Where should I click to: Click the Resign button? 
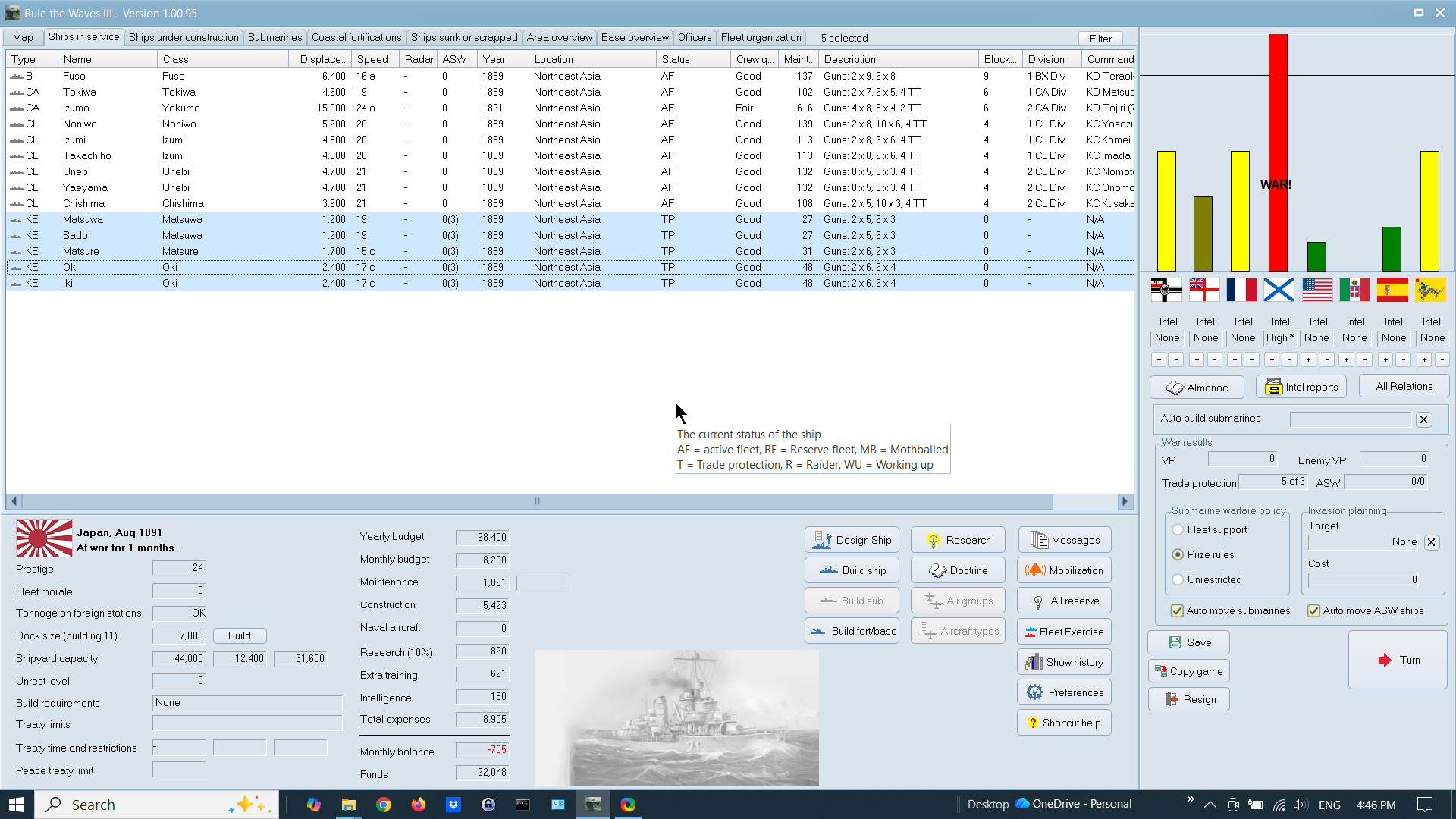pos(1188,699)
